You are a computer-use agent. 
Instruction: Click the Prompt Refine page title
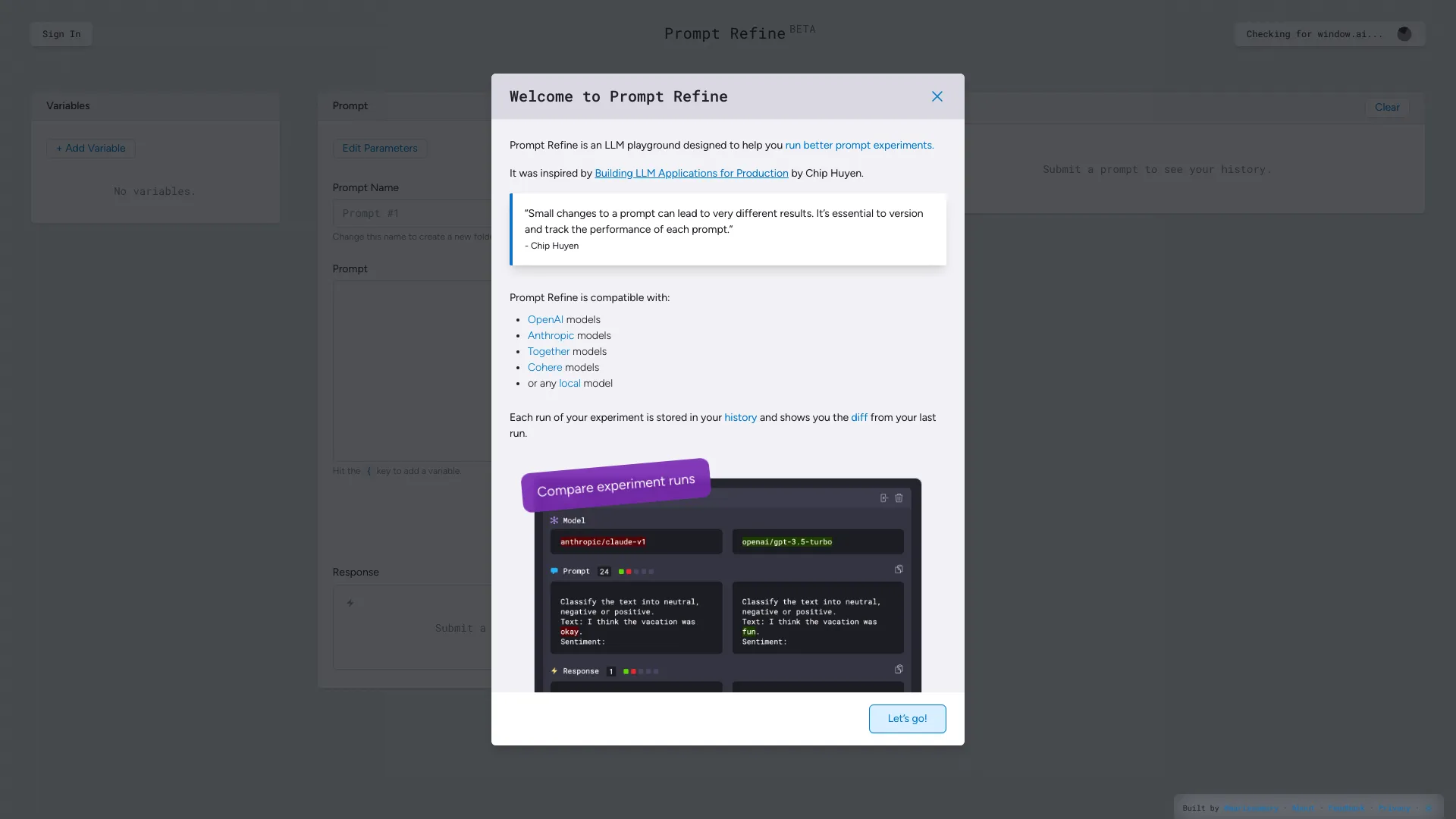point(725,33)
